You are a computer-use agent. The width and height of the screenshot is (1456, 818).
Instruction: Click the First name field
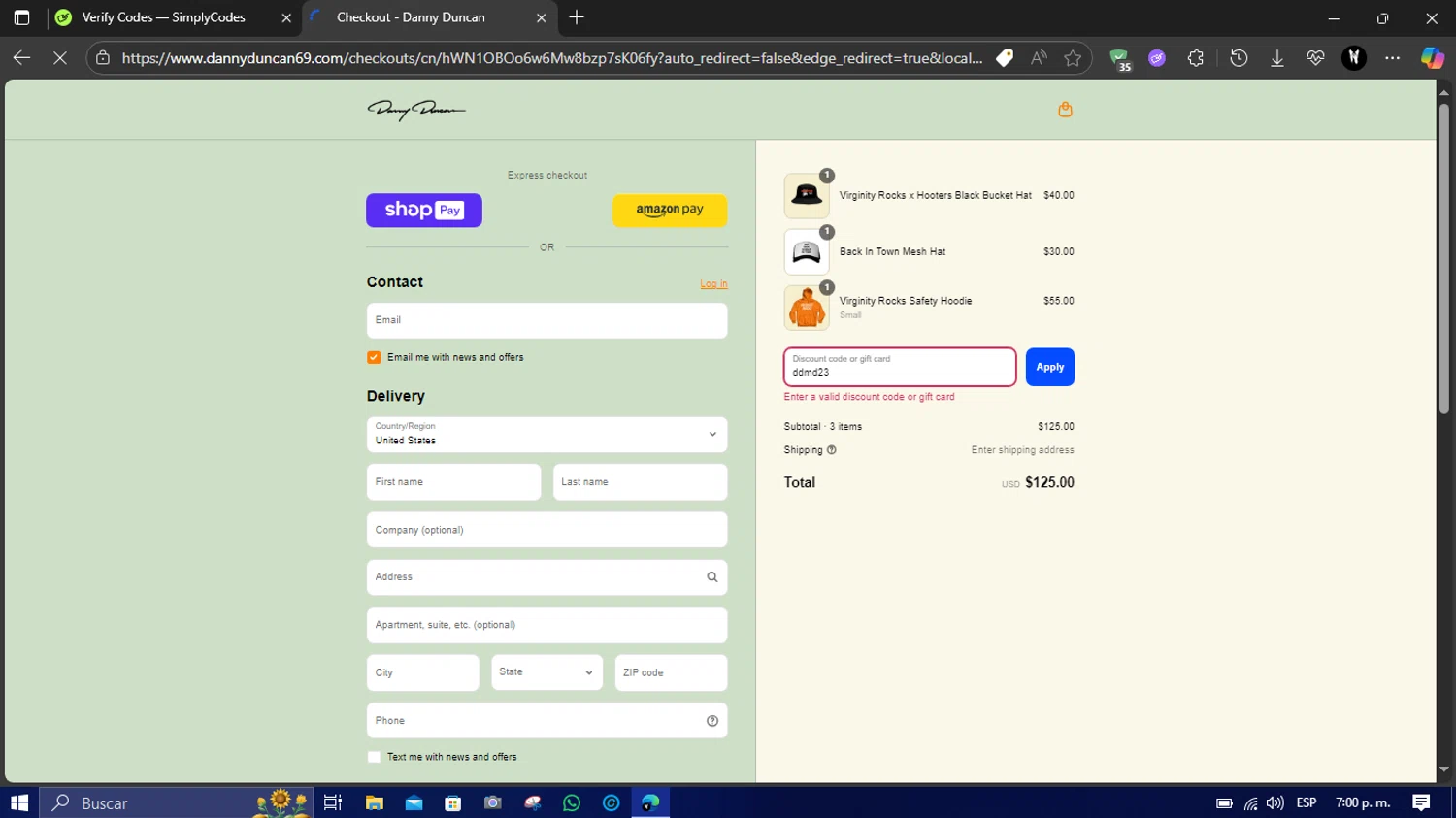(454, 482)
